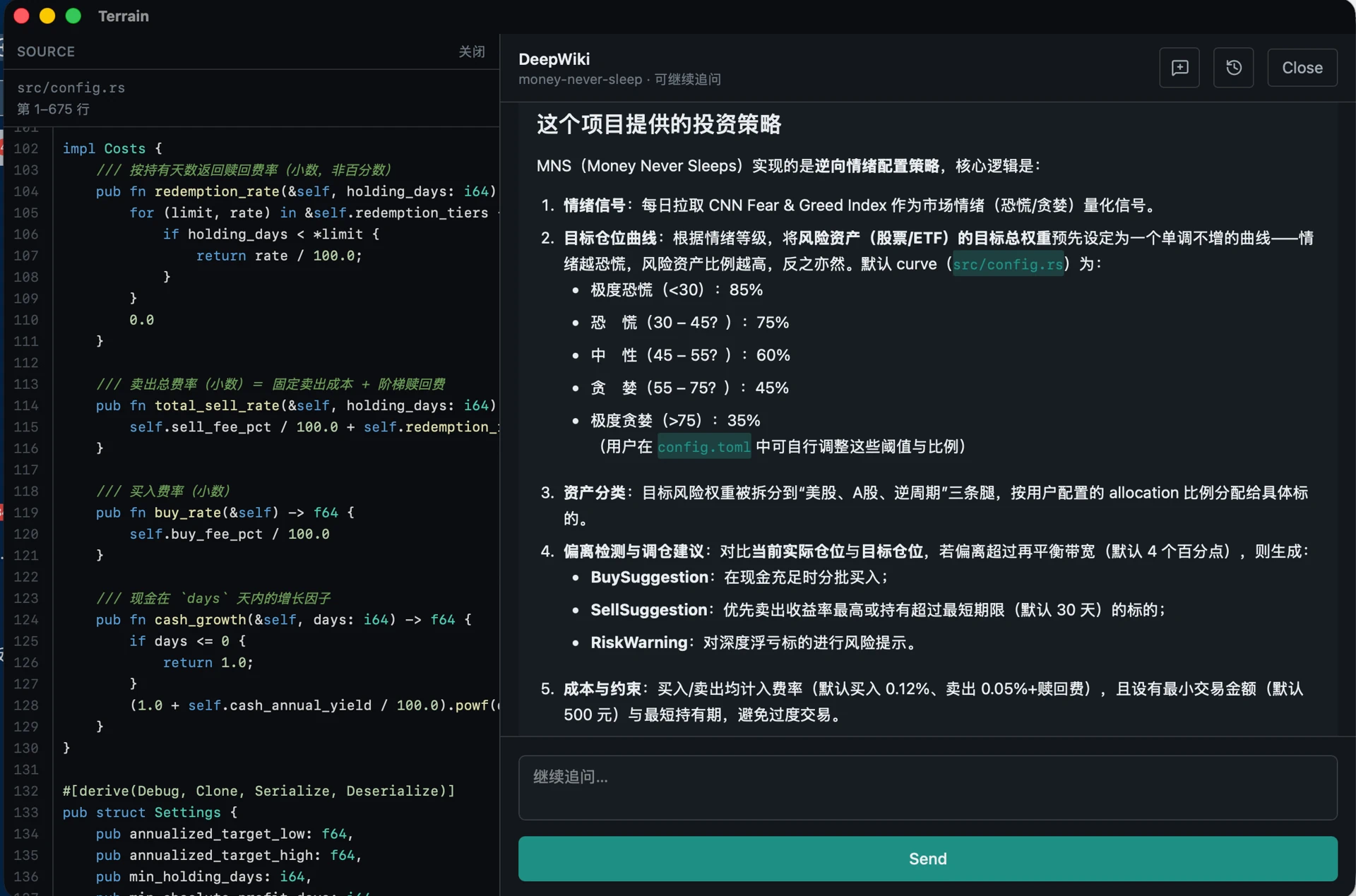Click line number 102 in the gutter
The image size is (1356, 896).
click(26, 148)
